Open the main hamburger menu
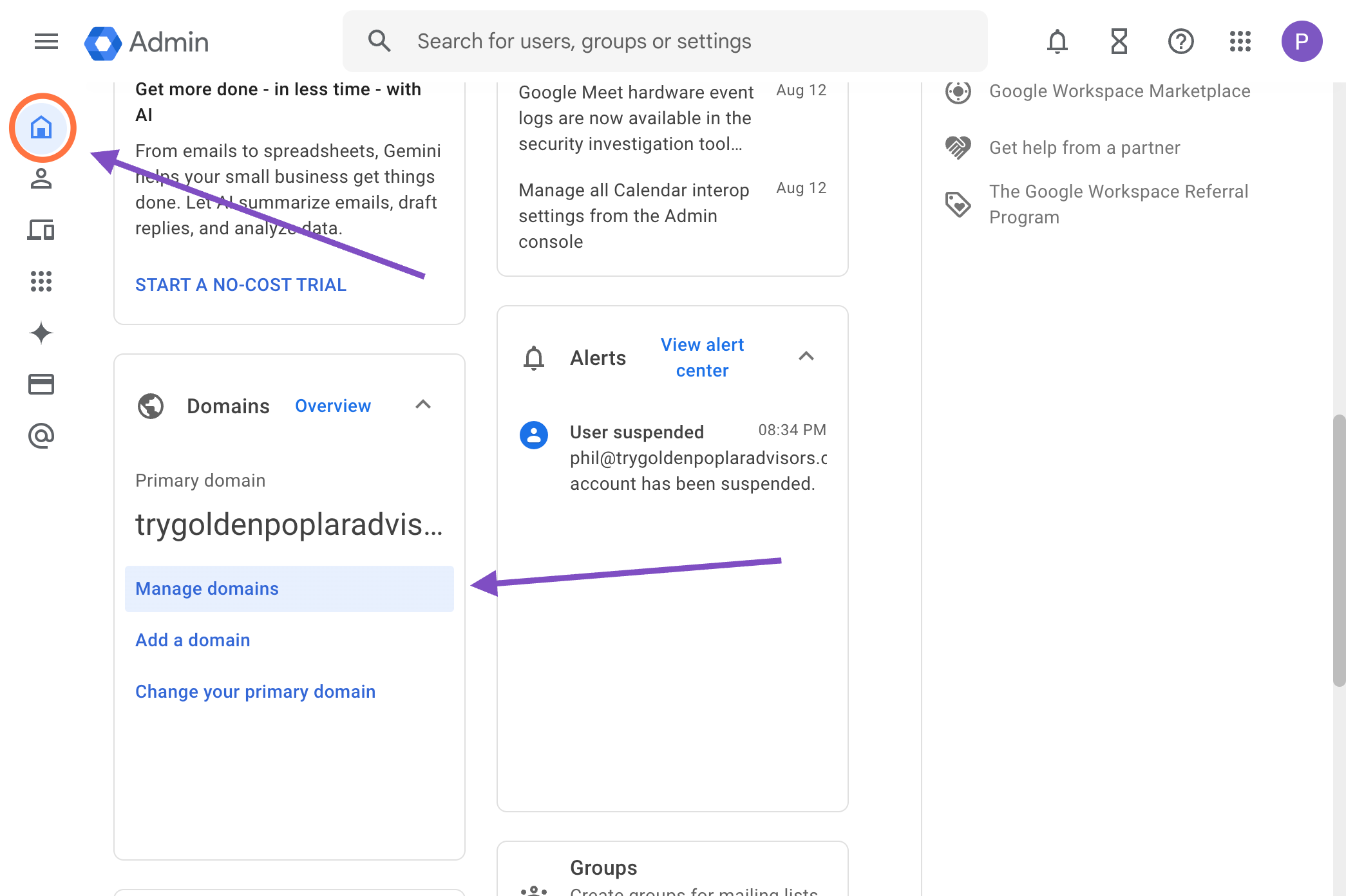Image resolution: width=1346 pixels, height=896 pixels. [46, 42]
